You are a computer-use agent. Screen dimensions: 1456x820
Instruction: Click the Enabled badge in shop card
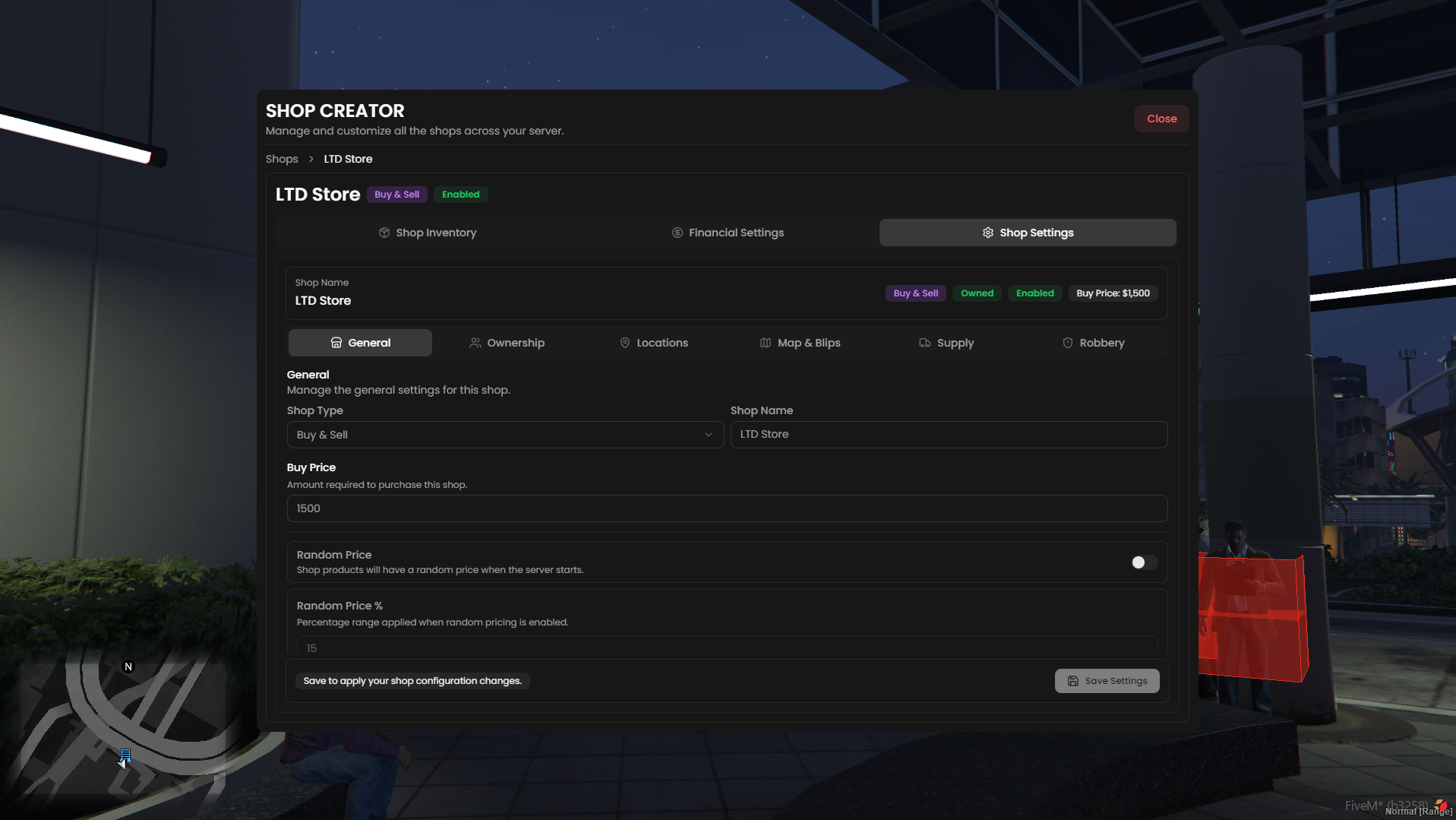point(1034,293)
